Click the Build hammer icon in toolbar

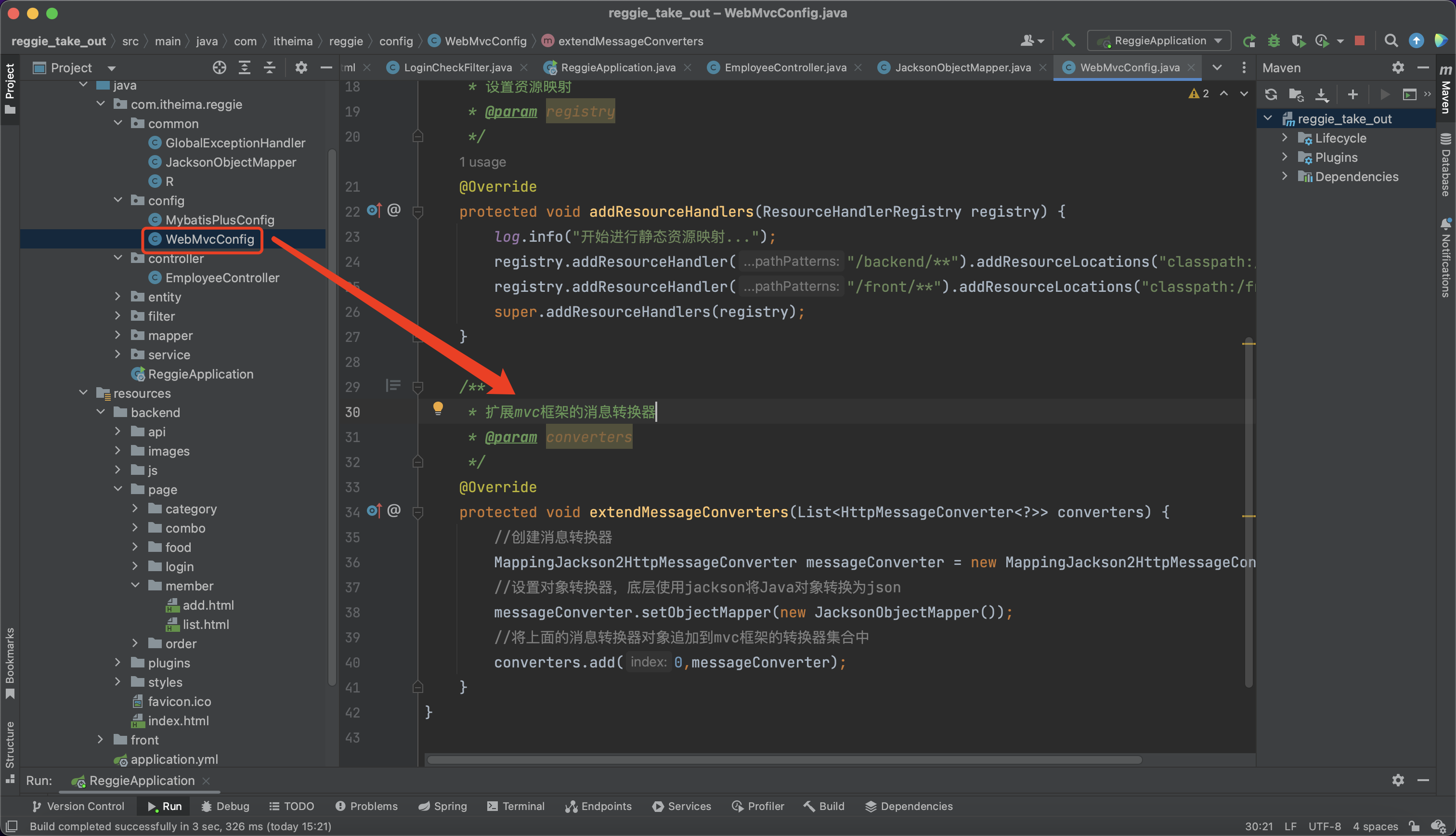pyautogui.click(x=1067, y=40)
